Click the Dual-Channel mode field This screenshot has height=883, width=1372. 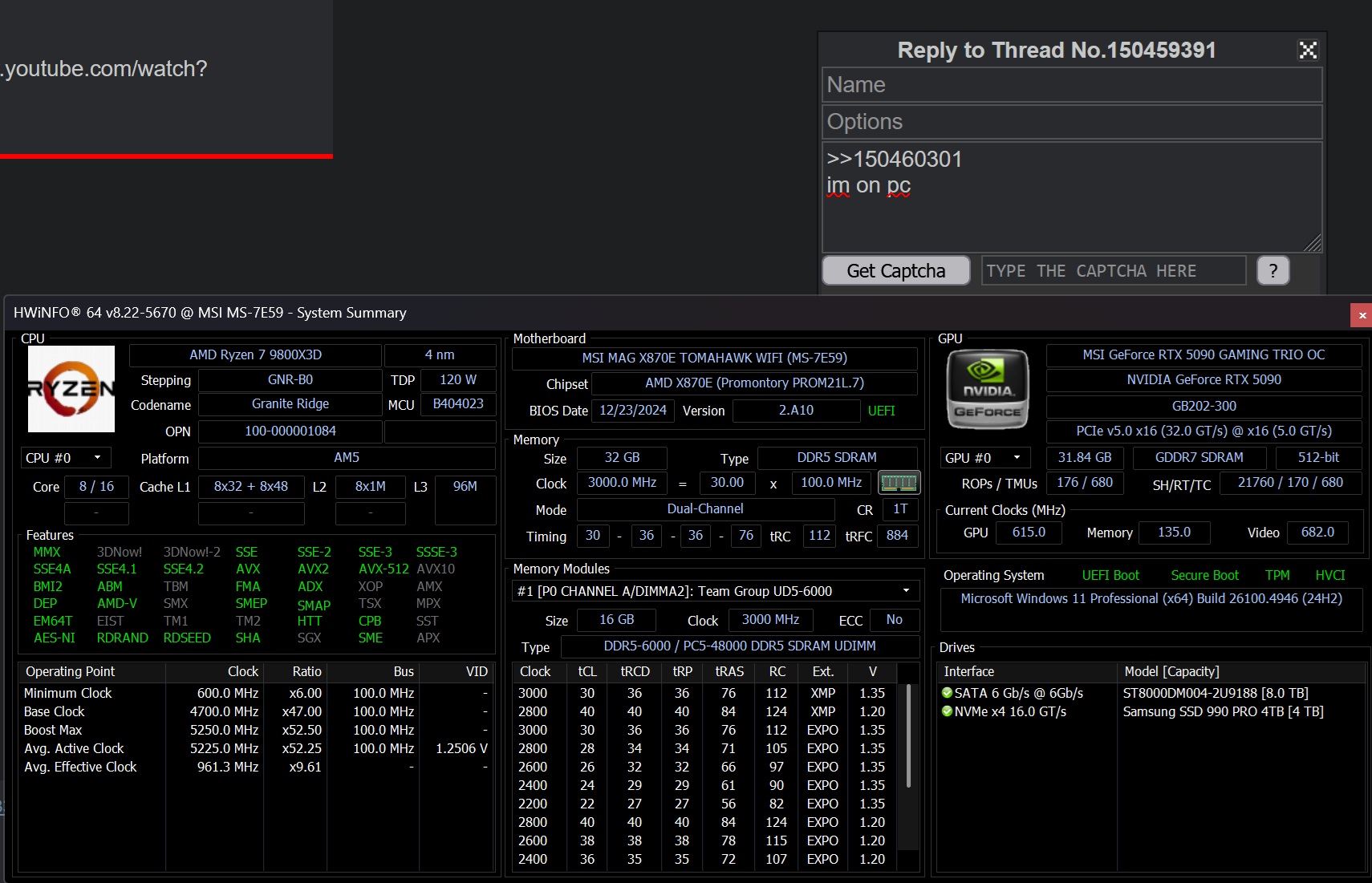705,508
